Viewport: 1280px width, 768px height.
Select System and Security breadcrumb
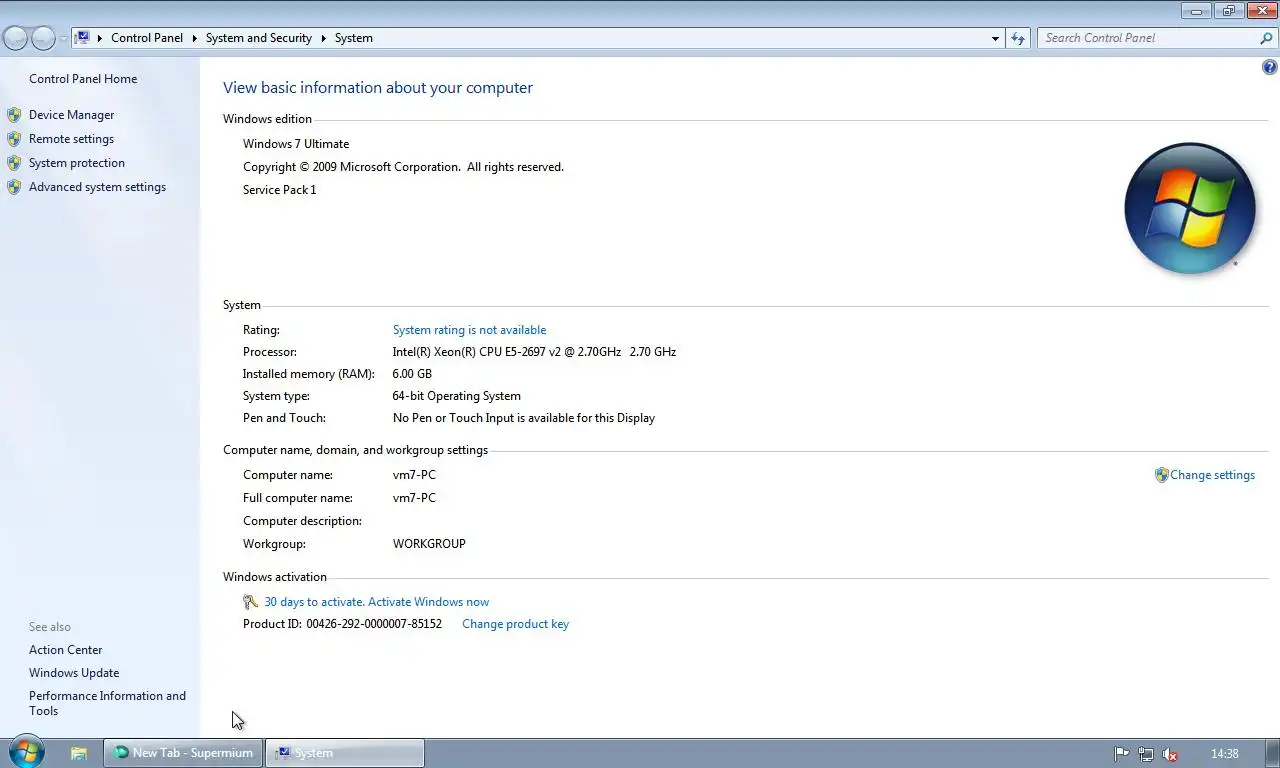[259, 38]
